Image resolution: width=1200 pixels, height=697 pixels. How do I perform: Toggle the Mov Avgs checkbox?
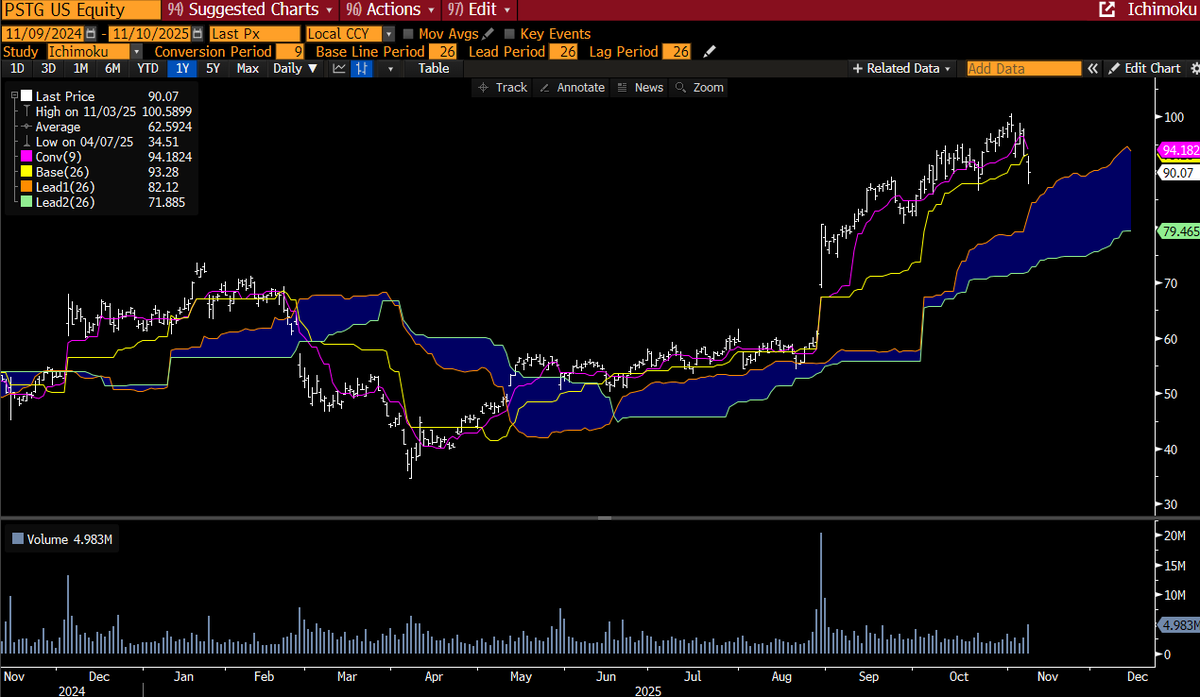click(409, 34)
